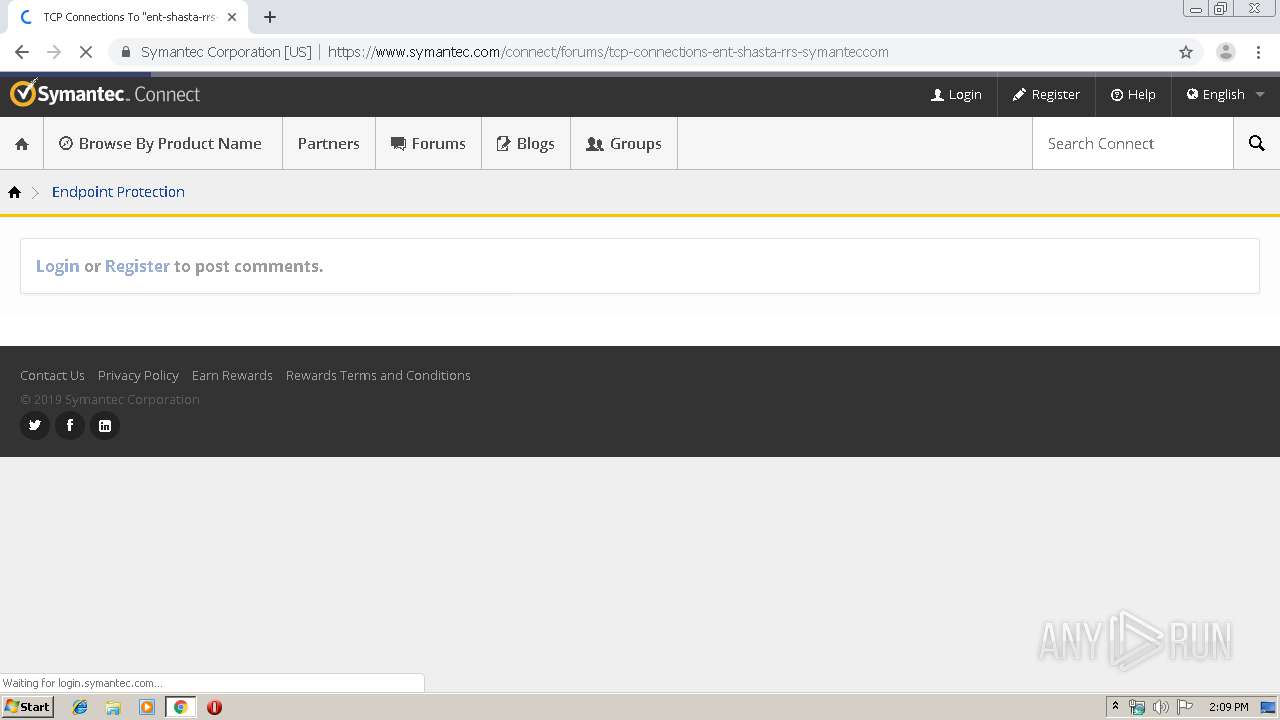Open the Windows Start button
The image size is (1280, 720).
tap(27, 707)
